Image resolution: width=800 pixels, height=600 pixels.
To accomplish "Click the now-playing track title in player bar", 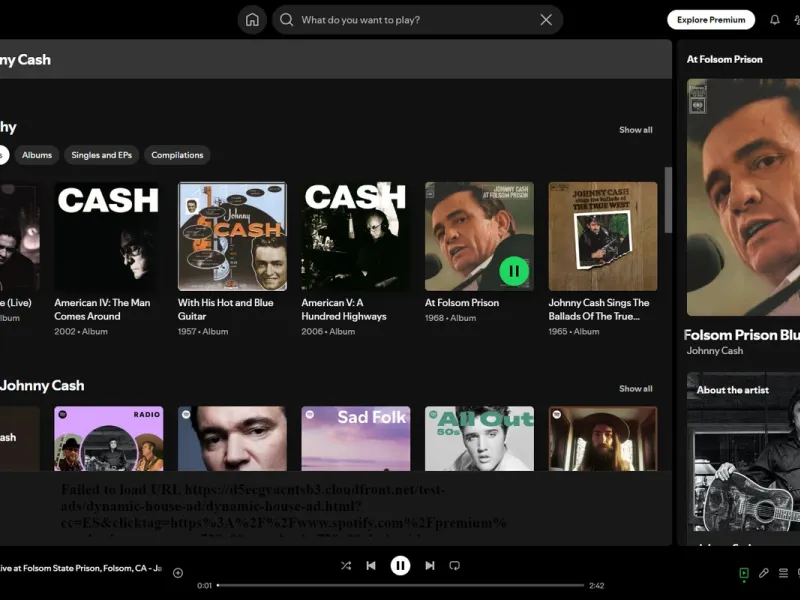I will click(x=81, y=568).
